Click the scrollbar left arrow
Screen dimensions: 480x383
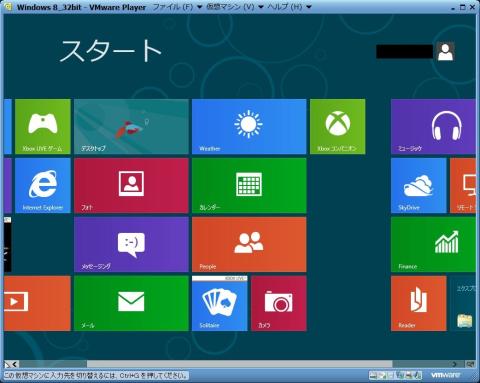coord(14,364)
